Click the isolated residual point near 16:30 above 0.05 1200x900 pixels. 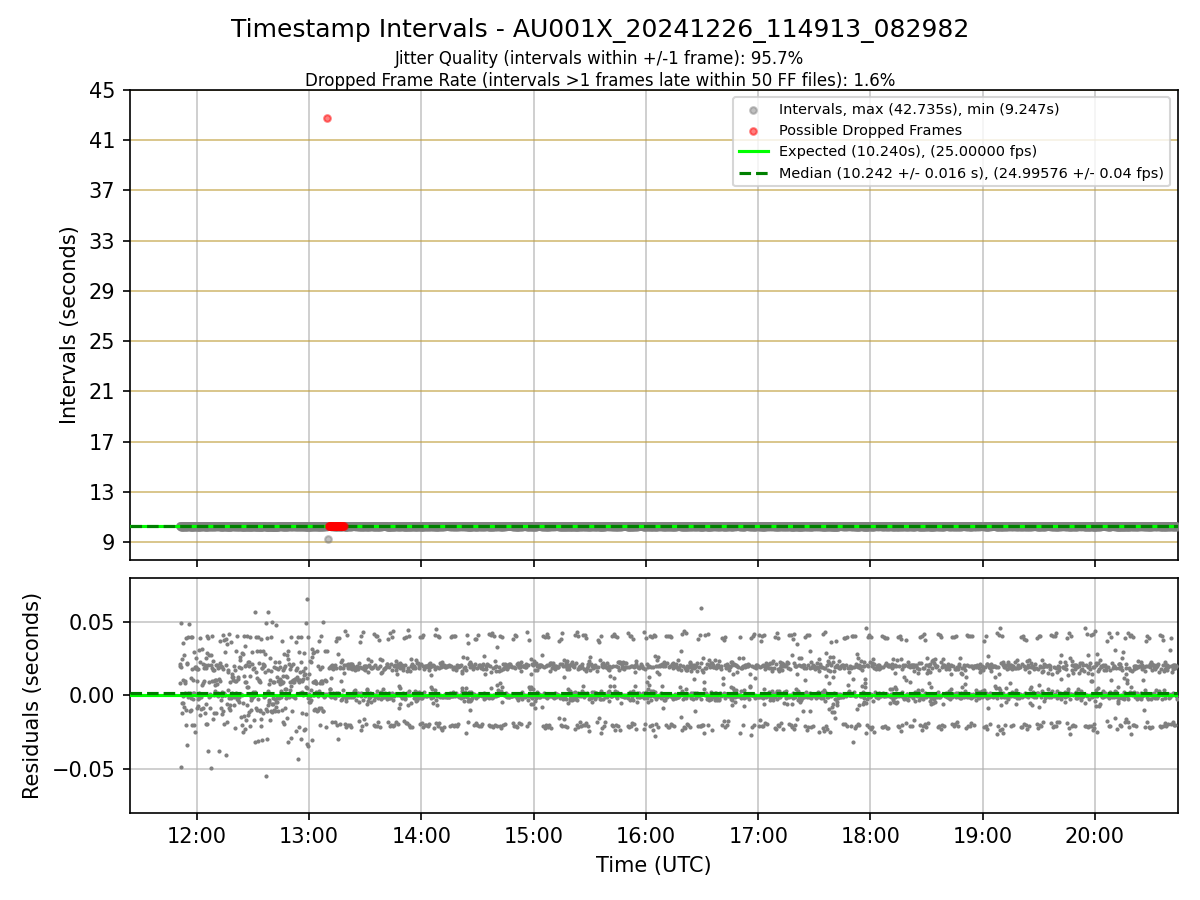pyautogui.click(x=701, y=608)
